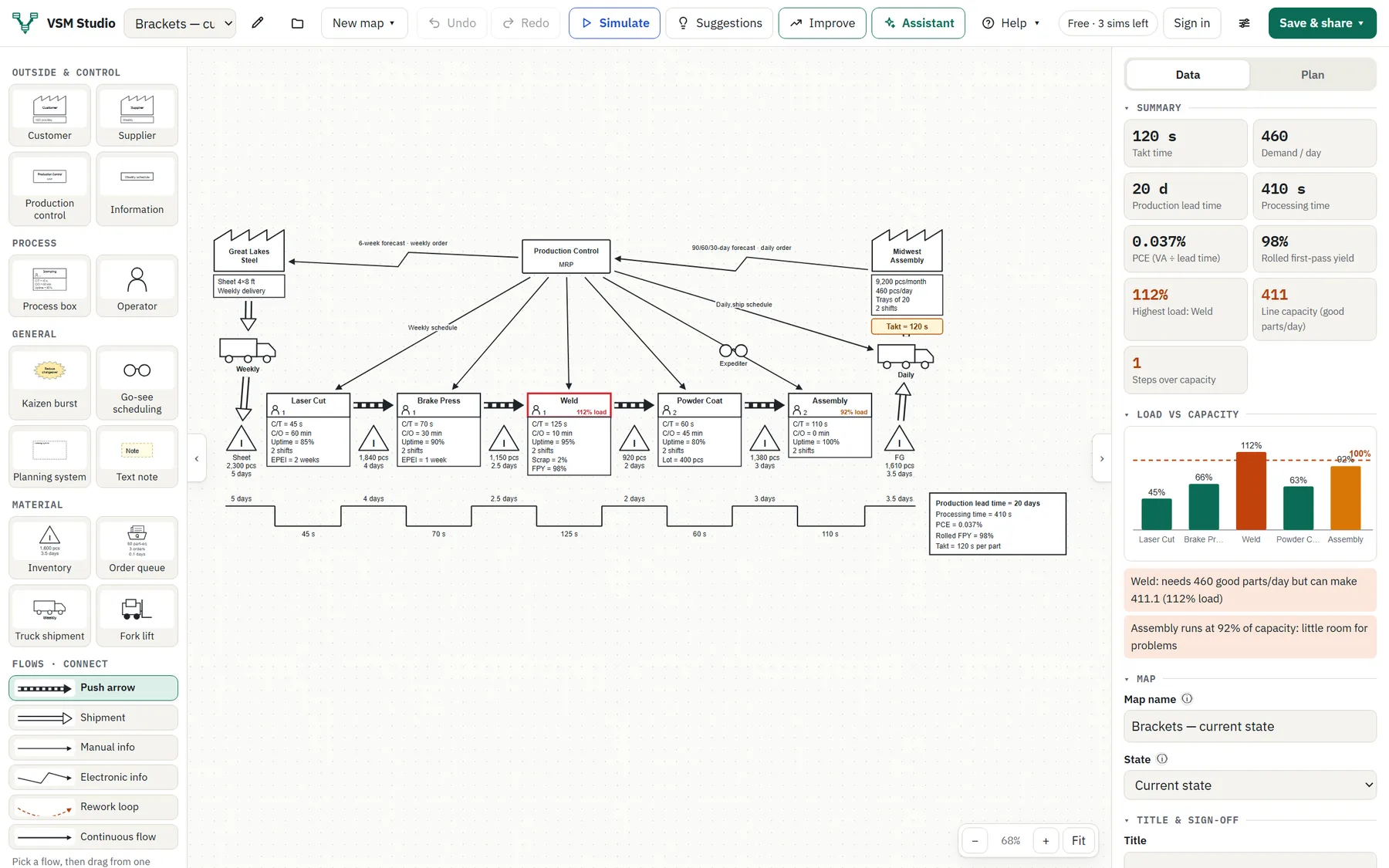Open the folder icon in toolbar
This screenshot has width=1389, height=868.
[297, 23]
